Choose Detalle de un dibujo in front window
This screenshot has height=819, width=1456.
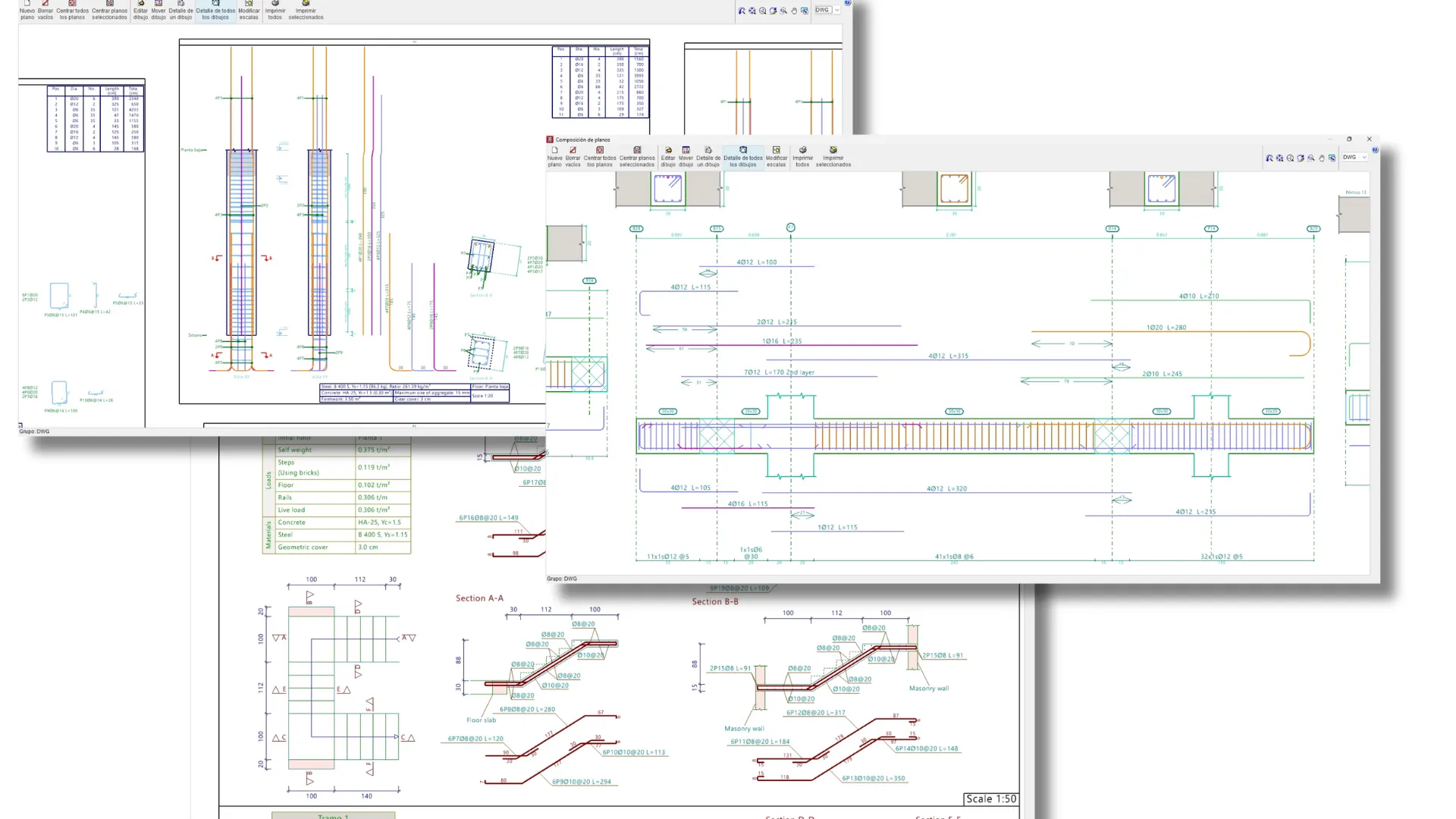point(708,157)
